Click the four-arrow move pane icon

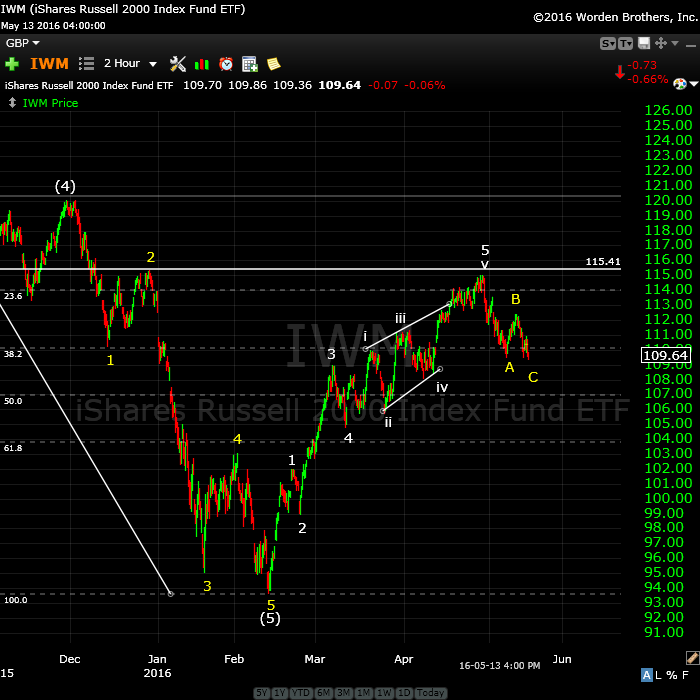[x=661, y=43]
